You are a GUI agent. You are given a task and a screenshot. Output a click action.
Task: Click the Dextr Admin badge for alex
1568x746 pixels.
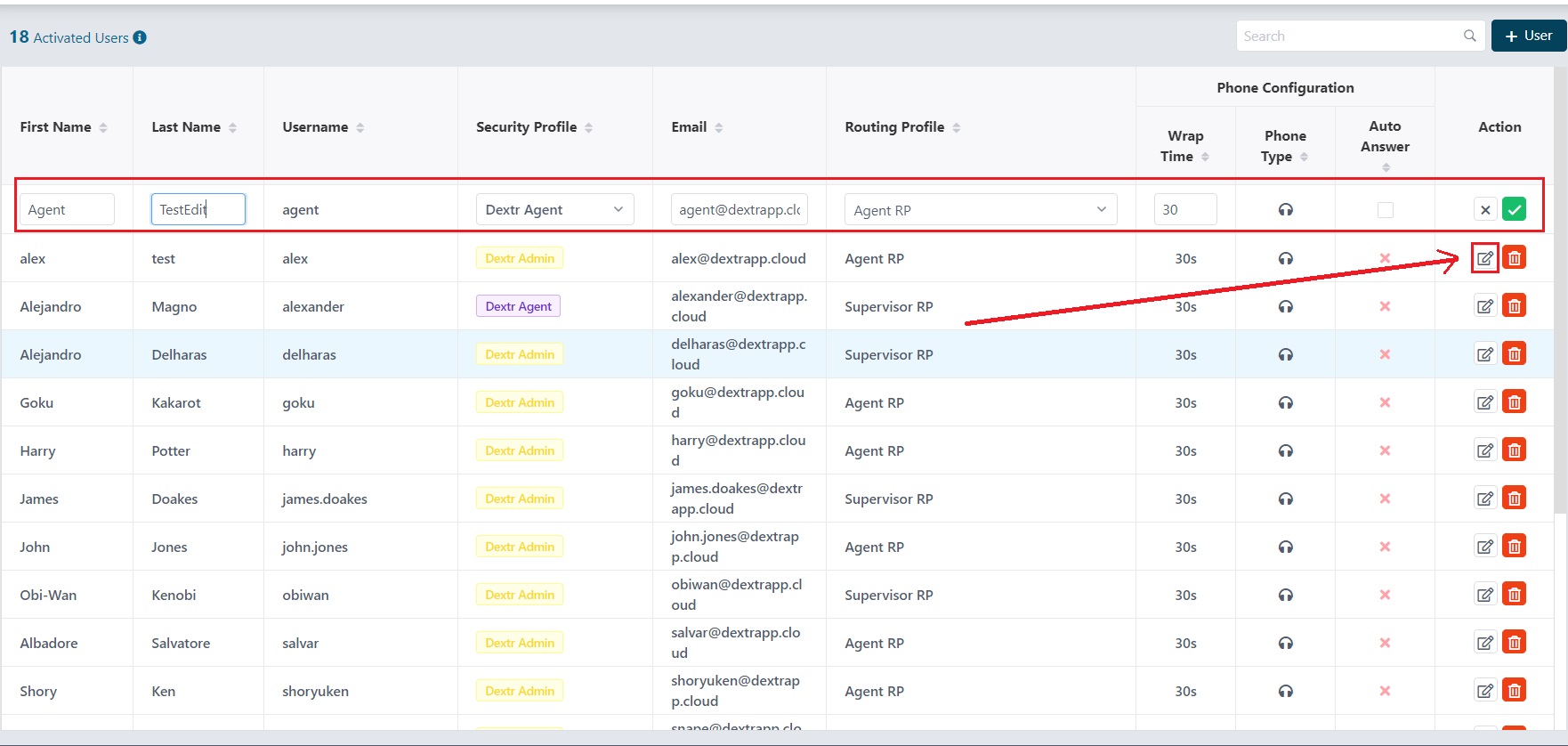point(520,258)
